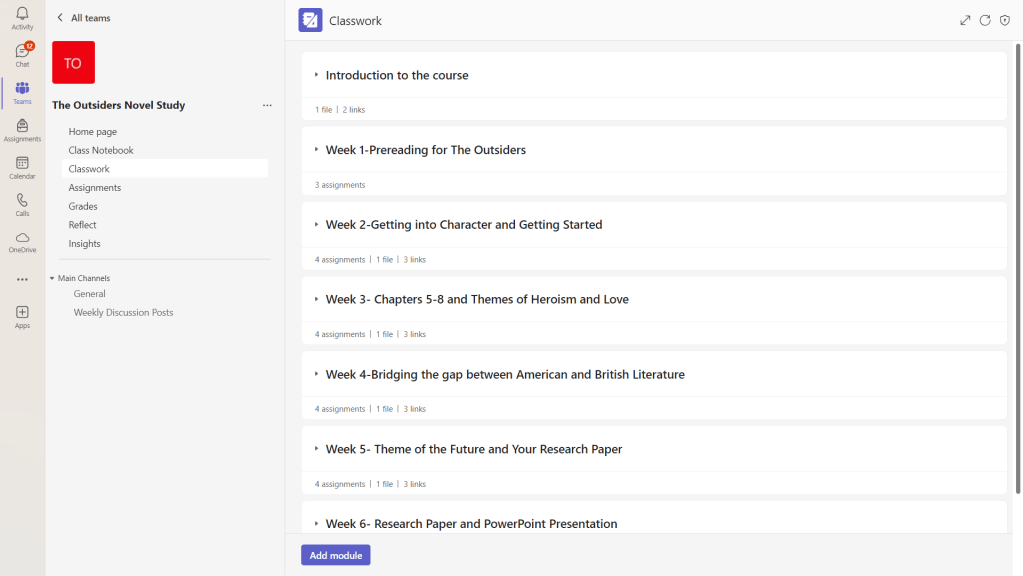Open OneDrive from the app rail

(x=22, y=241)
